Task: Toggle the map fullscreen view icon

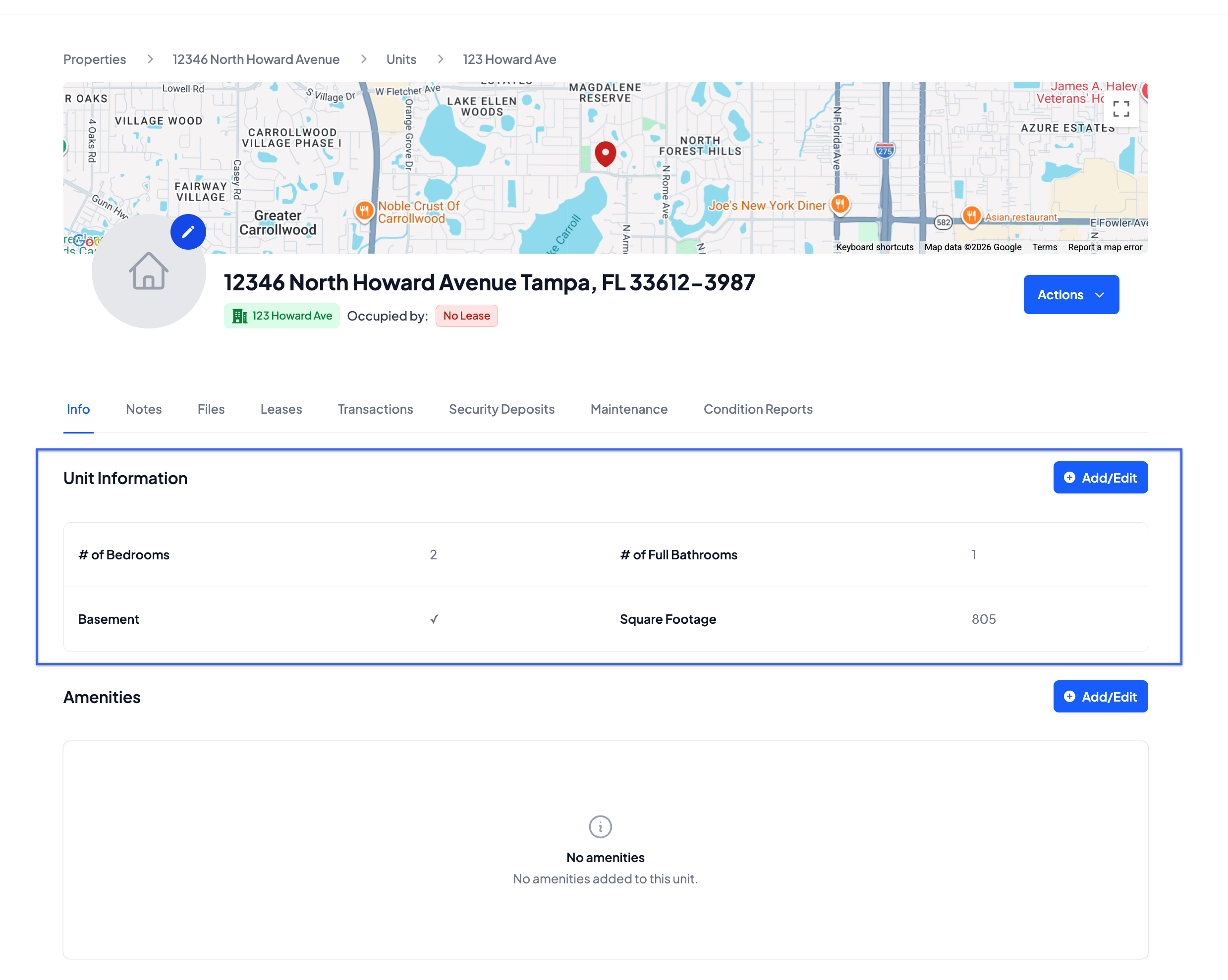Action: [x=1120, y=109]
